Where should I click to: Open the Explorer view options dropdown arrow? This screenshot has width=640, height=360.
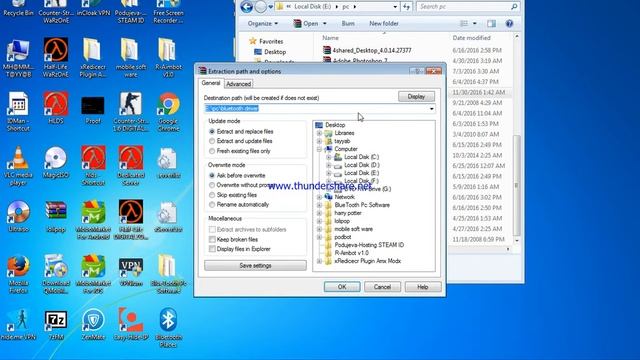(475, 24)
